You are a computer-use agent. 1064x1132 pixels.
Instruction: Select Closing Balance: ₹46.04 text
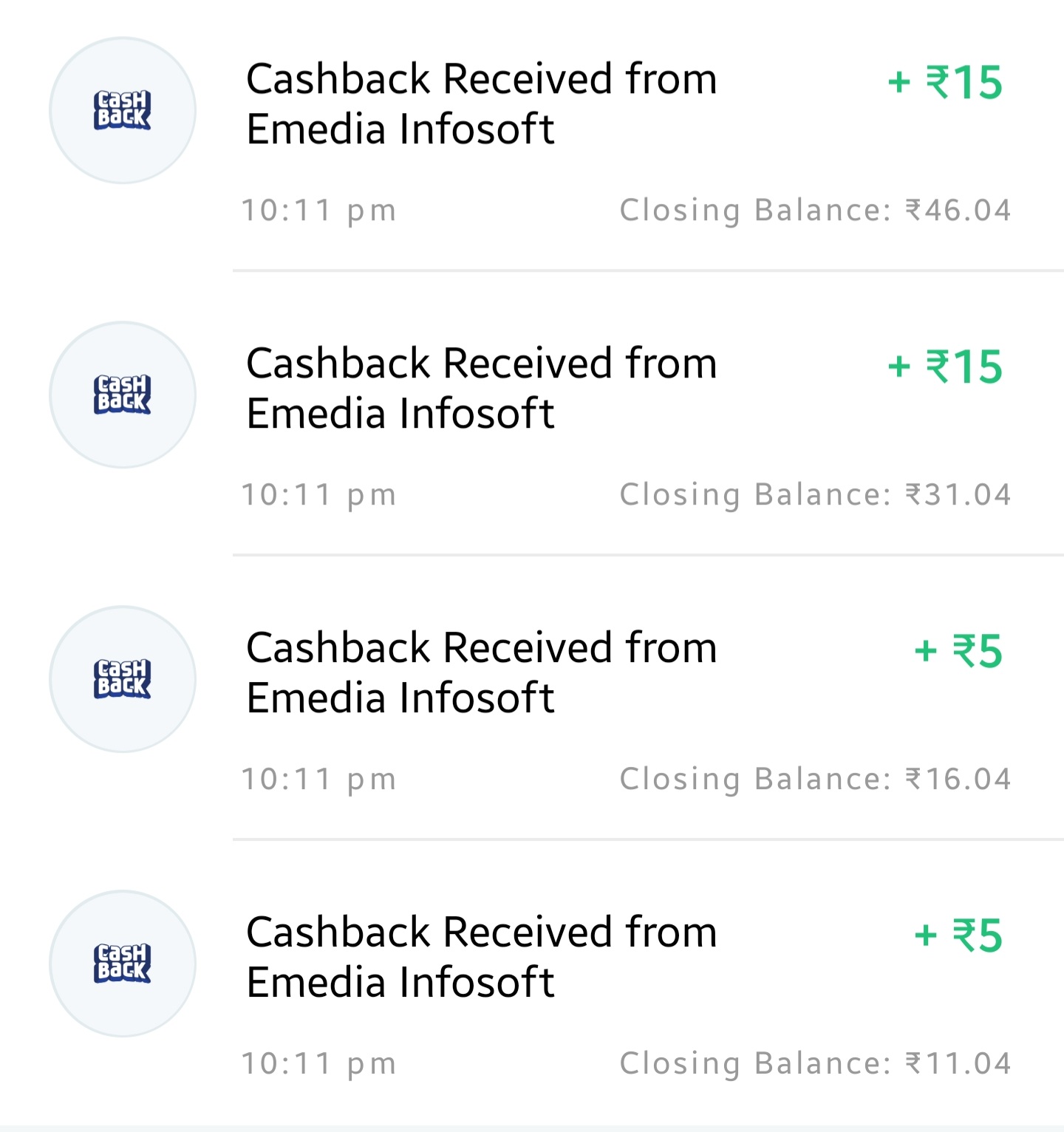coord(815,211)
